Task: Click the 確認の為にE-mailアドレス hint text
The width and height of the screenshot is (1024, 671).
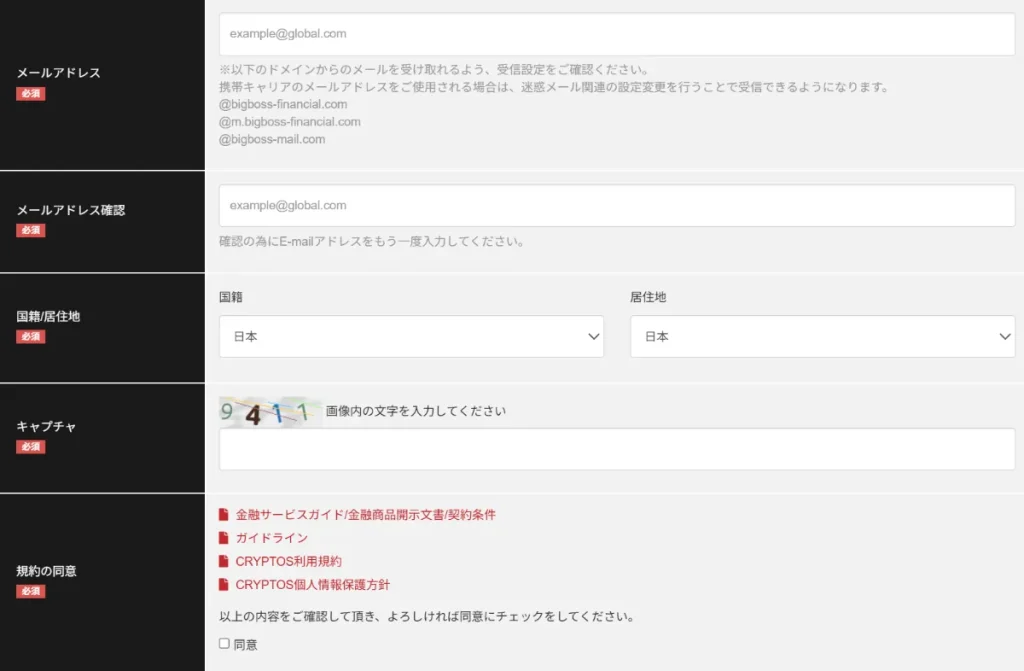Action: pos(372,242)
